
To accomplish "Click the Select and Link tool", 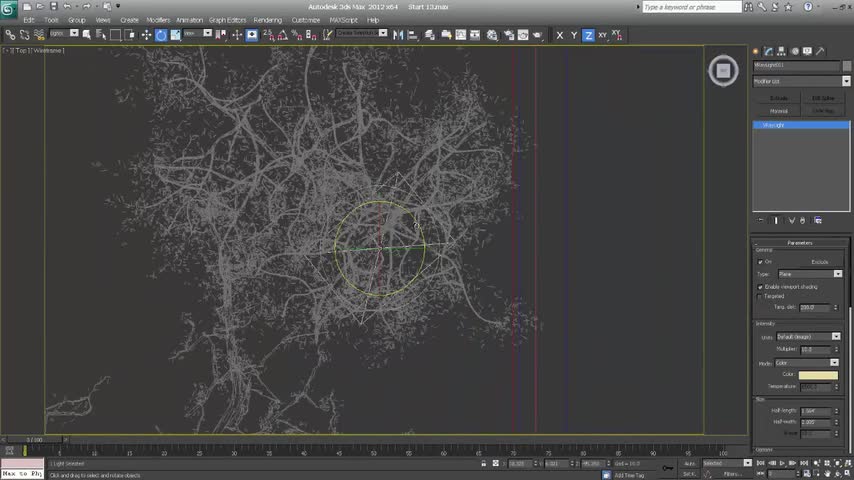I will 10,35.
